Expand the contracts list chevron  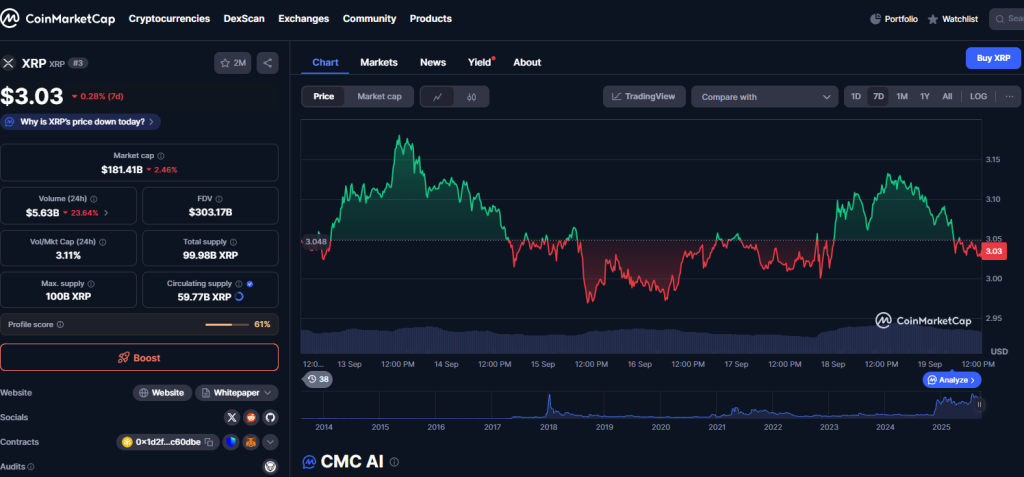coord(270,442)
